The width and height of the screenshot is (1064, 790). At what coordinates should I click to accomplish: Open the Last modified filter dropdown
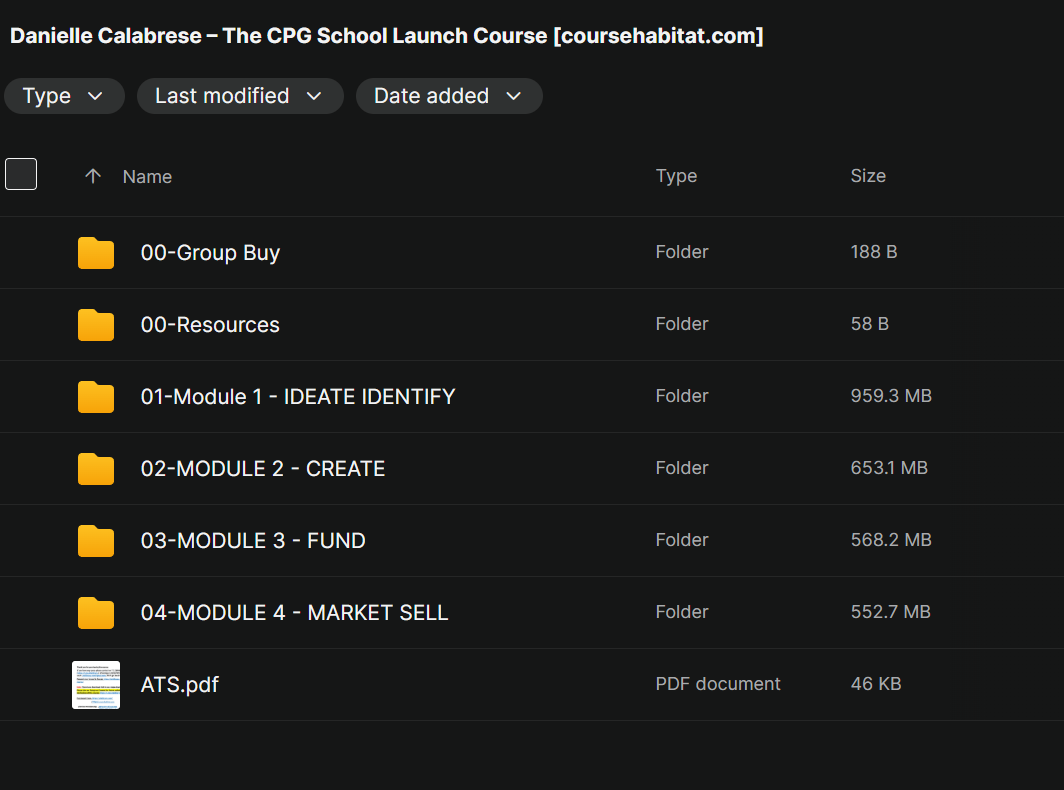(240, 96)
